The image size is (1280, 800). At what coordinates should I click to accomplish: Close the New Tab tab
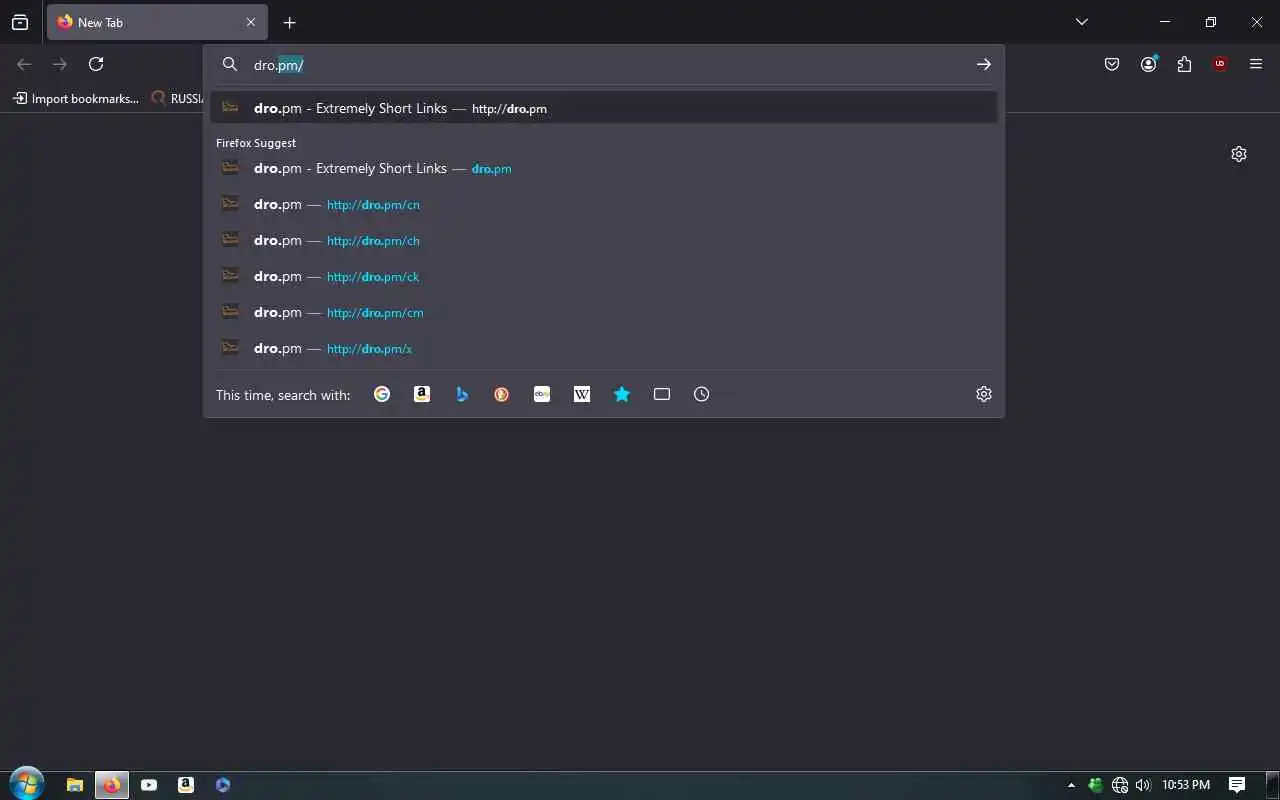point(251,22)
